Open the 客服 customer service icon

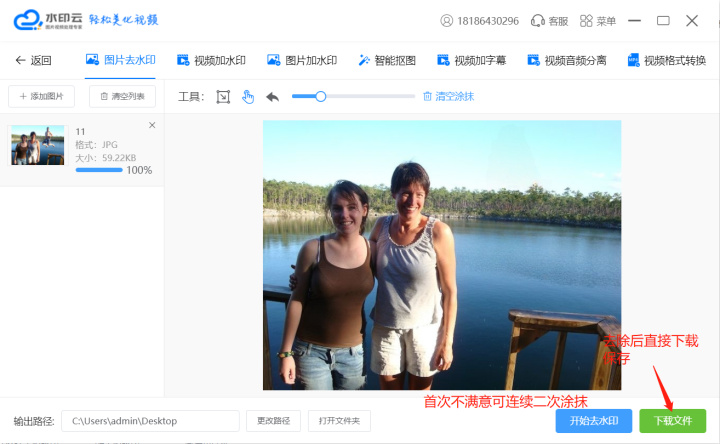pyautogui.click(x=549, y=21)
